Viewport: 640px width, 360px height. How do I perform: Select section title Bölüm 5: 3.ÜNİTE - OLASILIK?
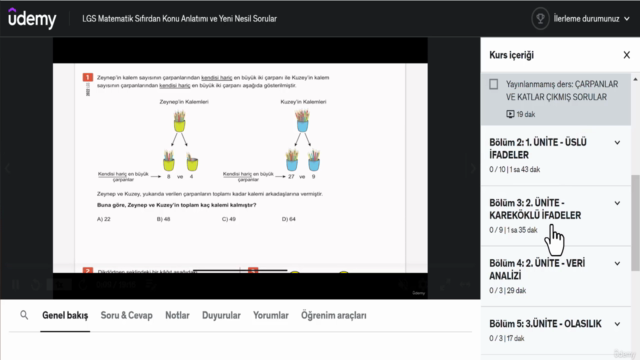[x=545, y=324]
